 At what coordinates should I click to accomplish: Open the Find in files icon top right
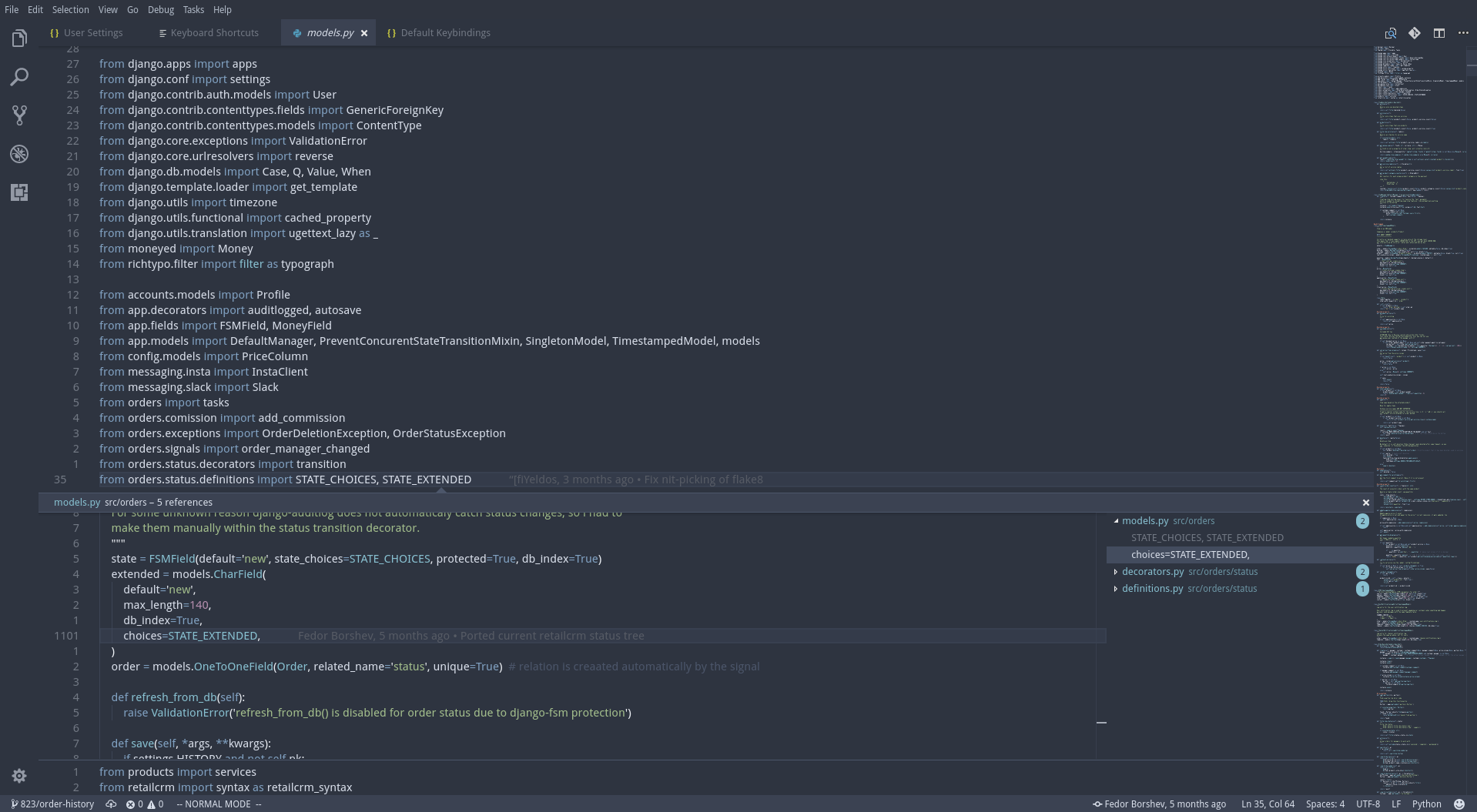[x=1391, y=33]
